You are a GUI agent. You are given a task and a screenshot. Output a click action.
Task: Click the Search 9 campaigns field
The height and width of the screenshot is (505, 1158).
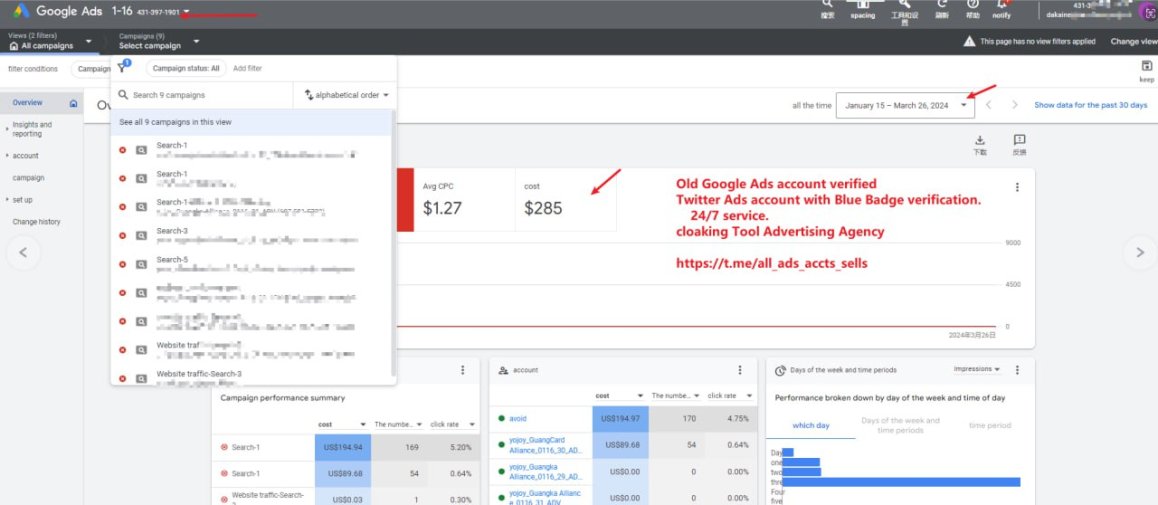(x=202, y=95)
